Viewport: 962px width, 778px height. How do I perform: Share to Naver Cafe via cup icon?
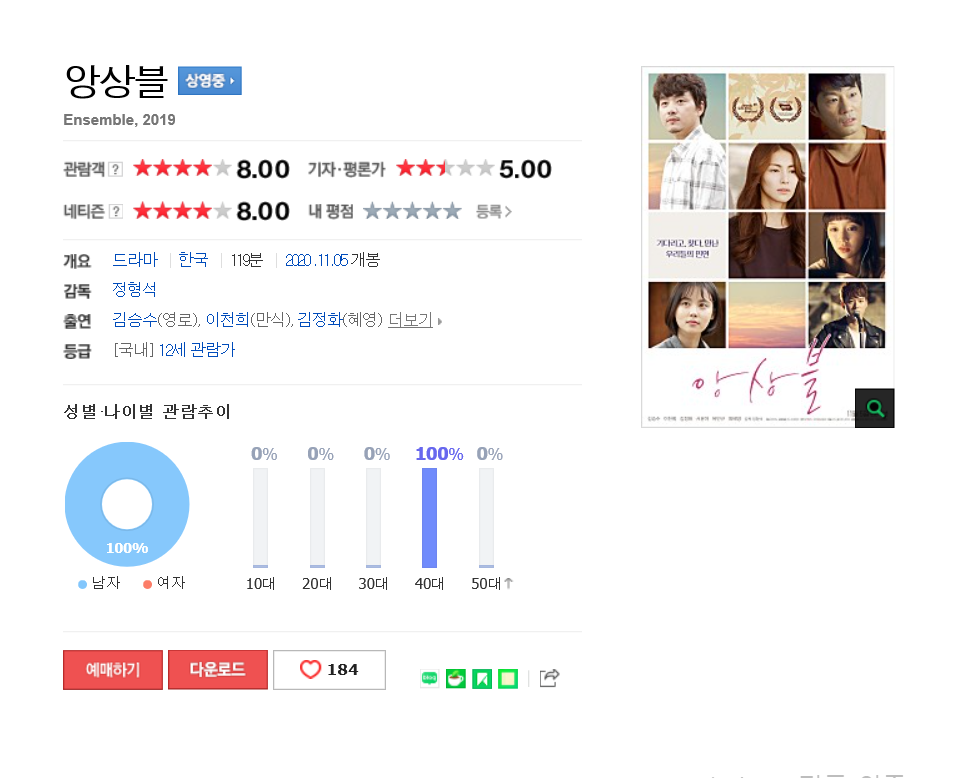coord(456,679)
